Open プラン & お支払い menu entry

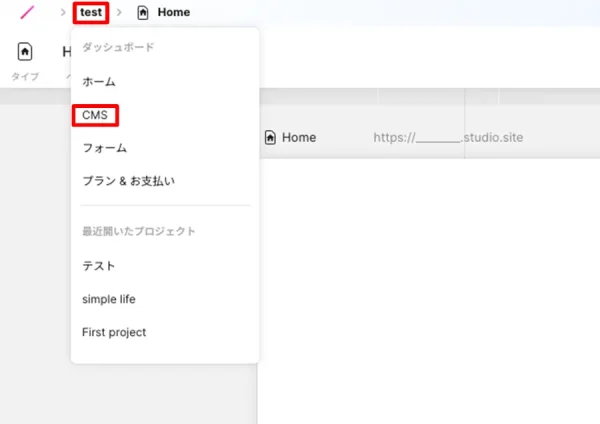click(129, 181)
